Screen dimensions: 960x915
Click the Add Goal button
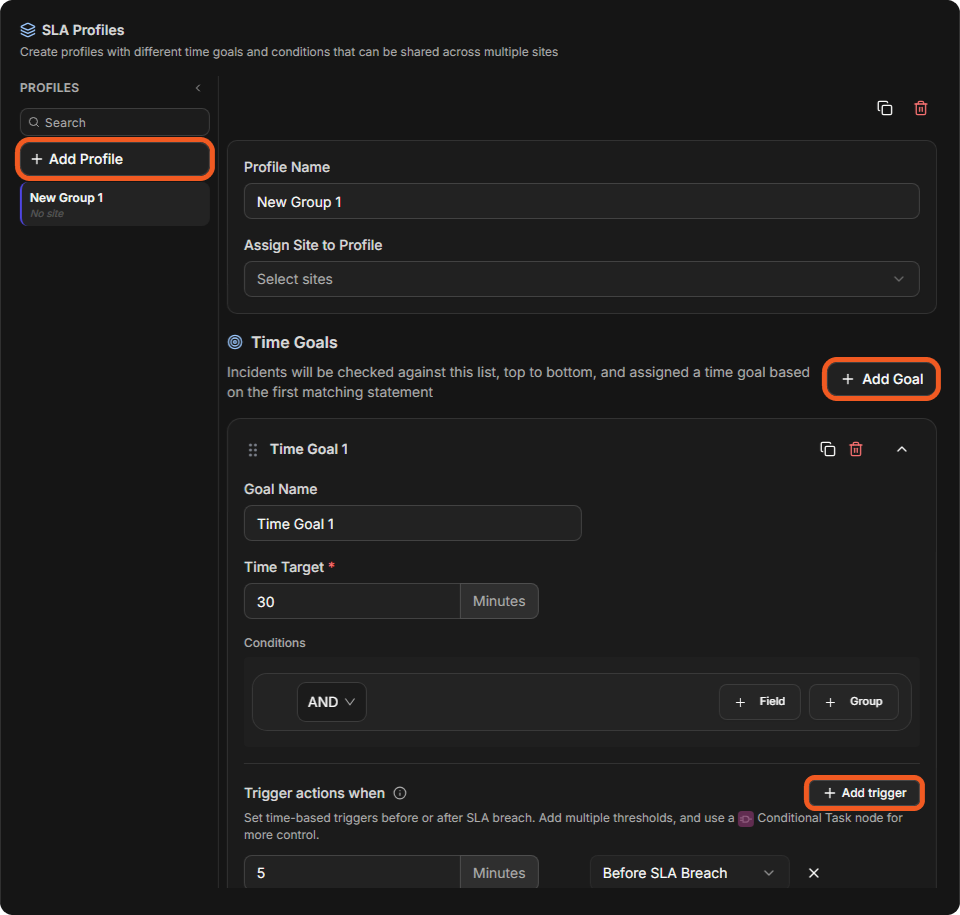point(882,379)
